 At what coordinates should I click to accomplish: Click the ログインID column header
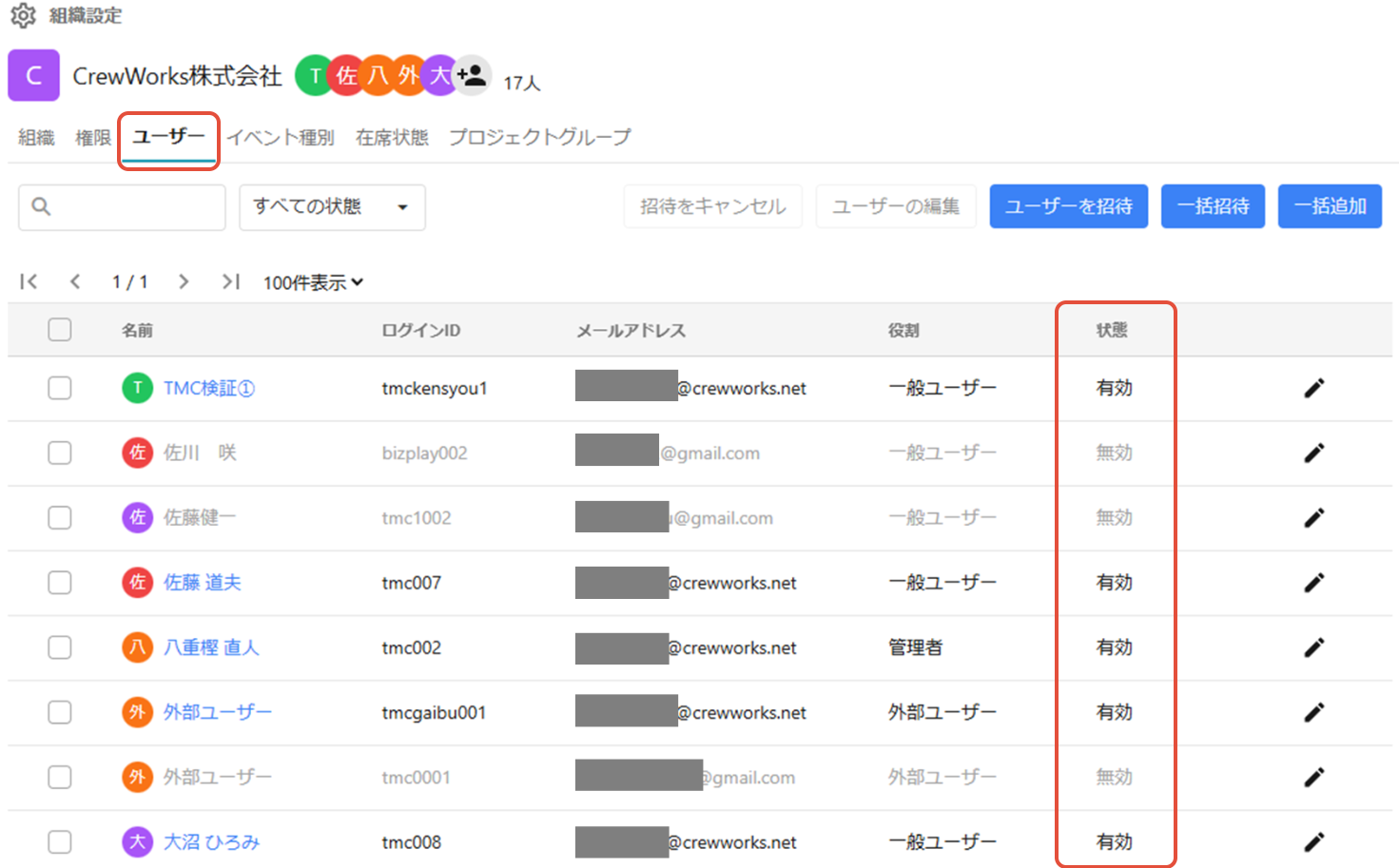(421, 330)
